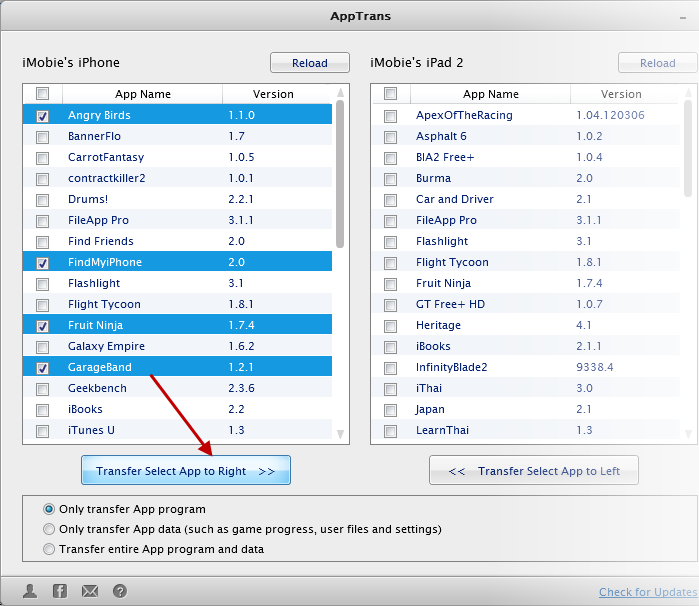The width and height of the screenshot is (699, 606).
Task: Click the iPhone list vertical scrollbar thumb
Action: point(340,174)
